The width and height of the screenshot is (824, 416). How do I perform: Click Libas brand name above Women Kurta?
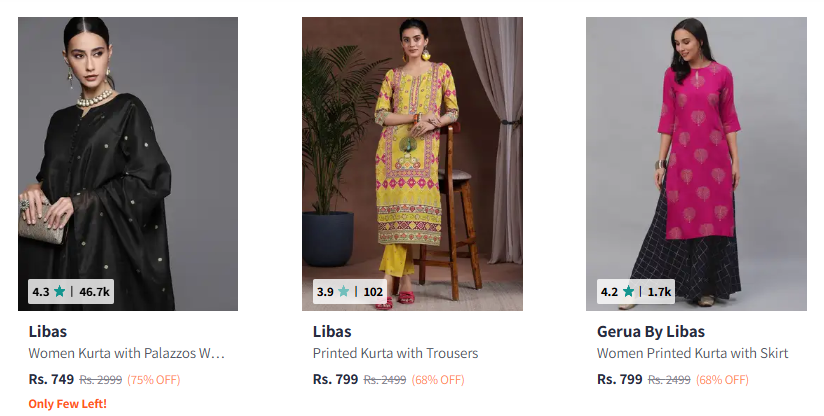[x=48, y=331]
